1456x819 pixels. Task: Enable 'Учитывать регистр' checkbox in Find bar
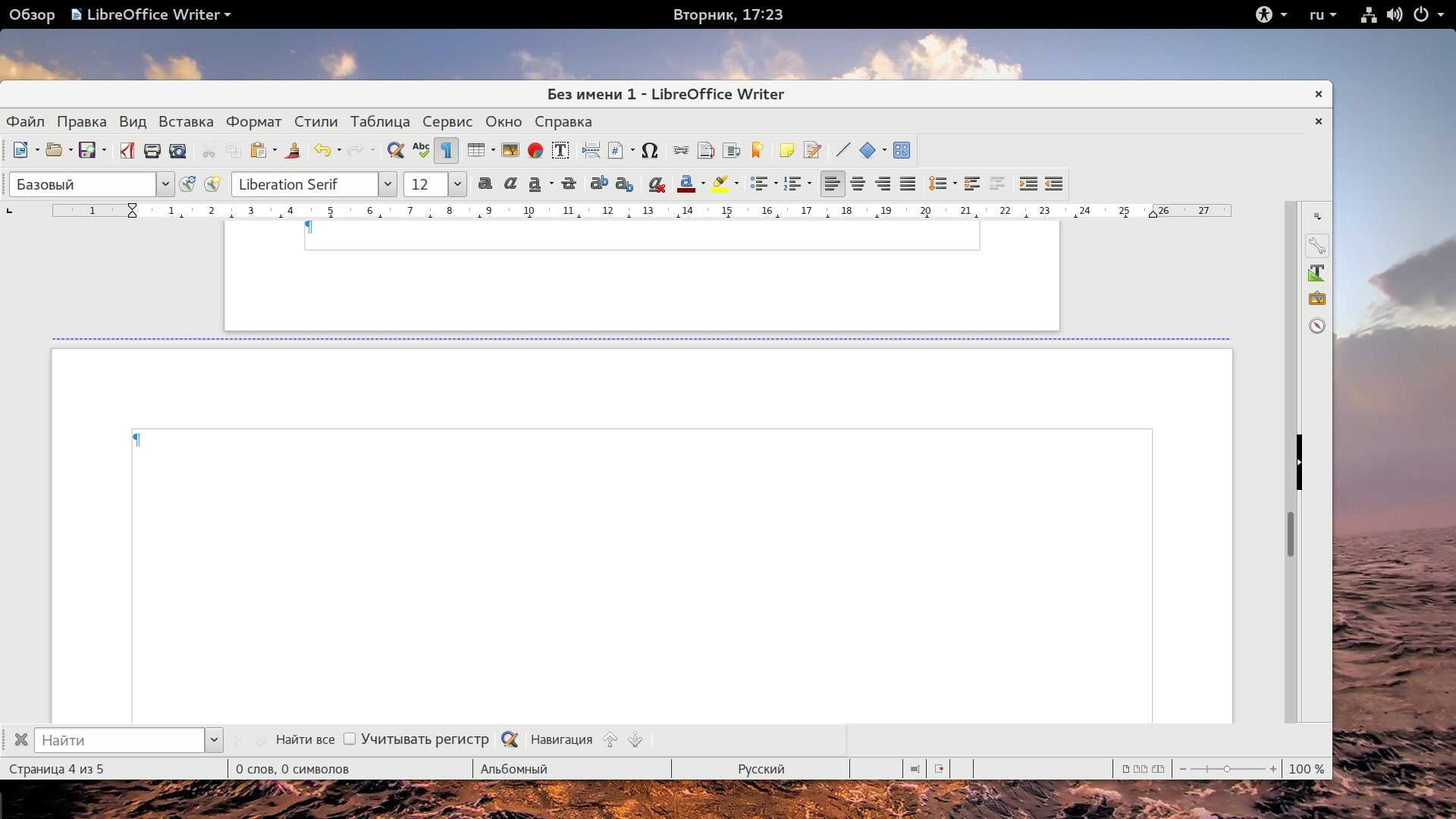pos(350,739)
